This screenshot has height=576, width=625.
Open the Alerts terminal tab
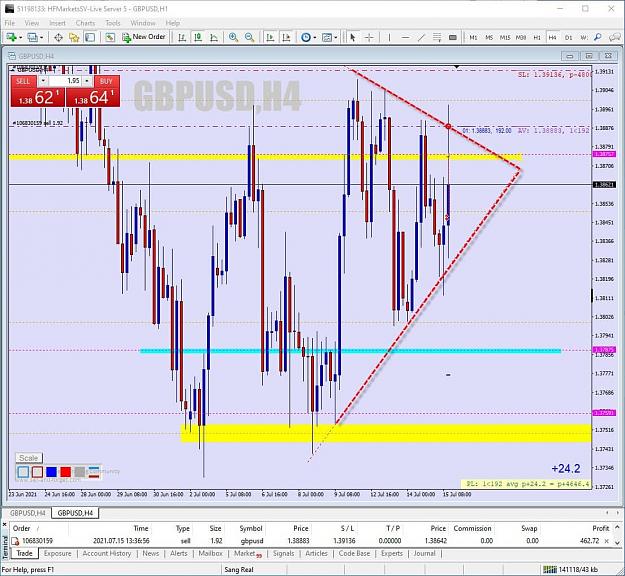pyautogui.click(x=179, y=553)
